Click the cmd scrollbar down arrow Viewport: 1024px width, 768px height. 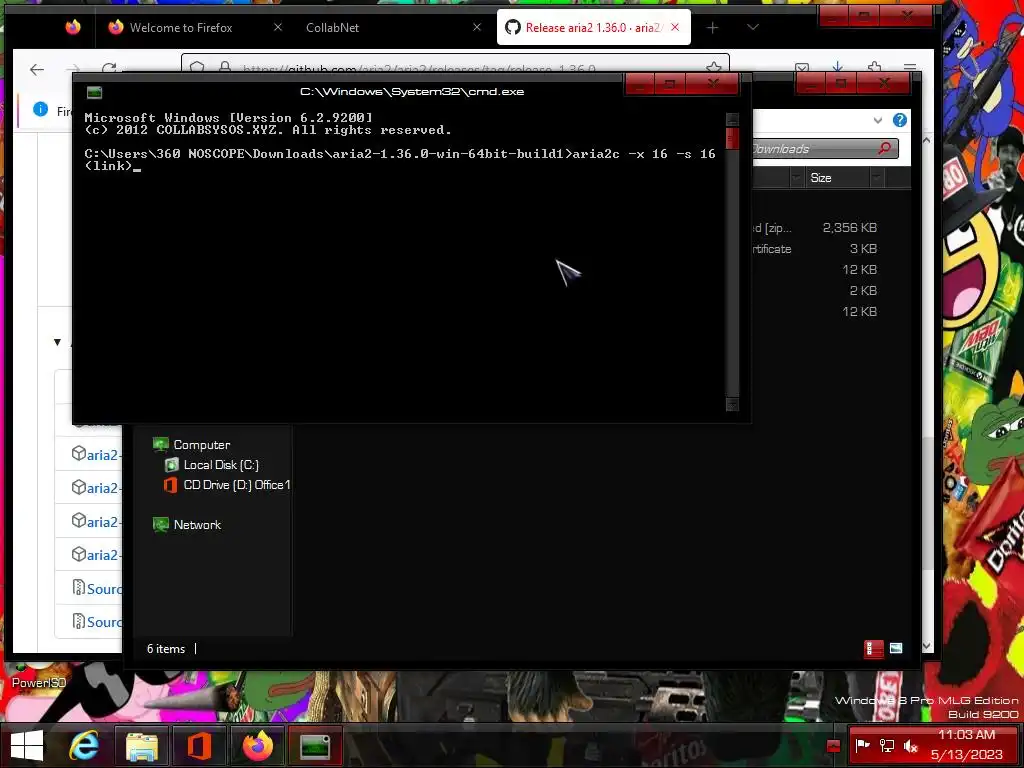[732, 404]
